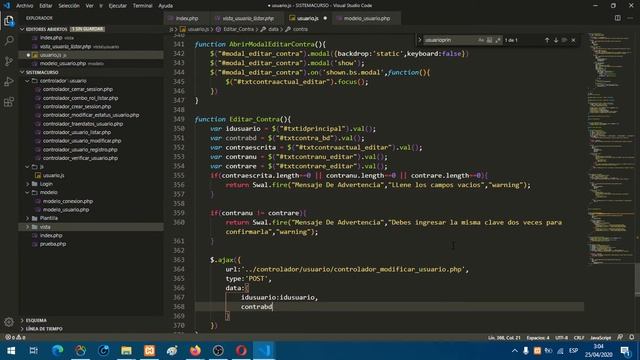The width and height of the screenshot is (640, 360).
Task: Launch Firefox from the taskbar
Action: pyautogui.click(x=195, y=351)
